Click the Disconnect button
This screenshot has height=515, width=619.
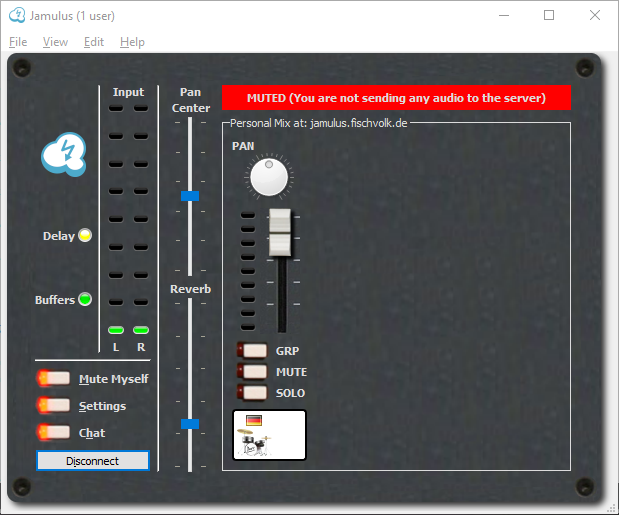tap(93, 461)
